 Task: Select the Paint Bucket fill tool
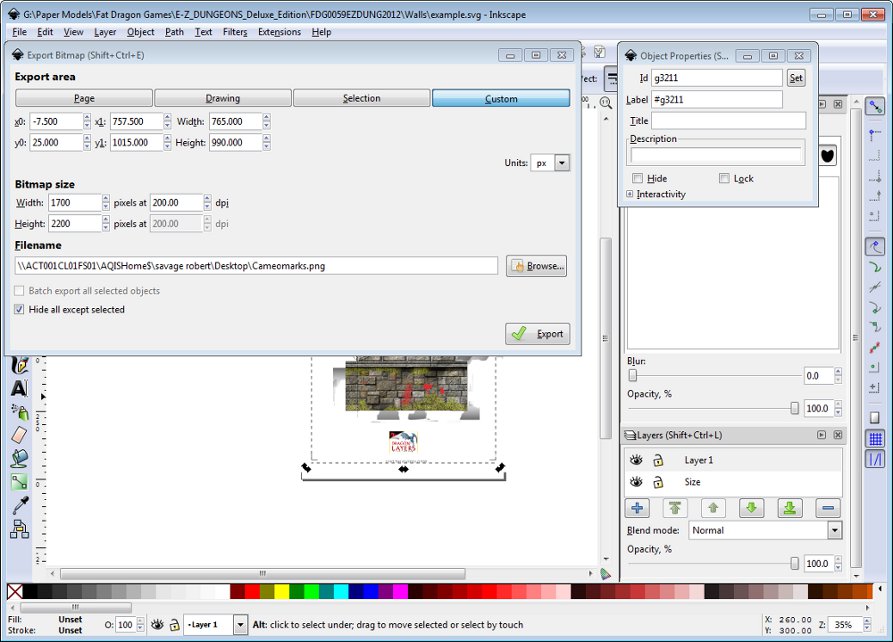[x=18, y=458]
